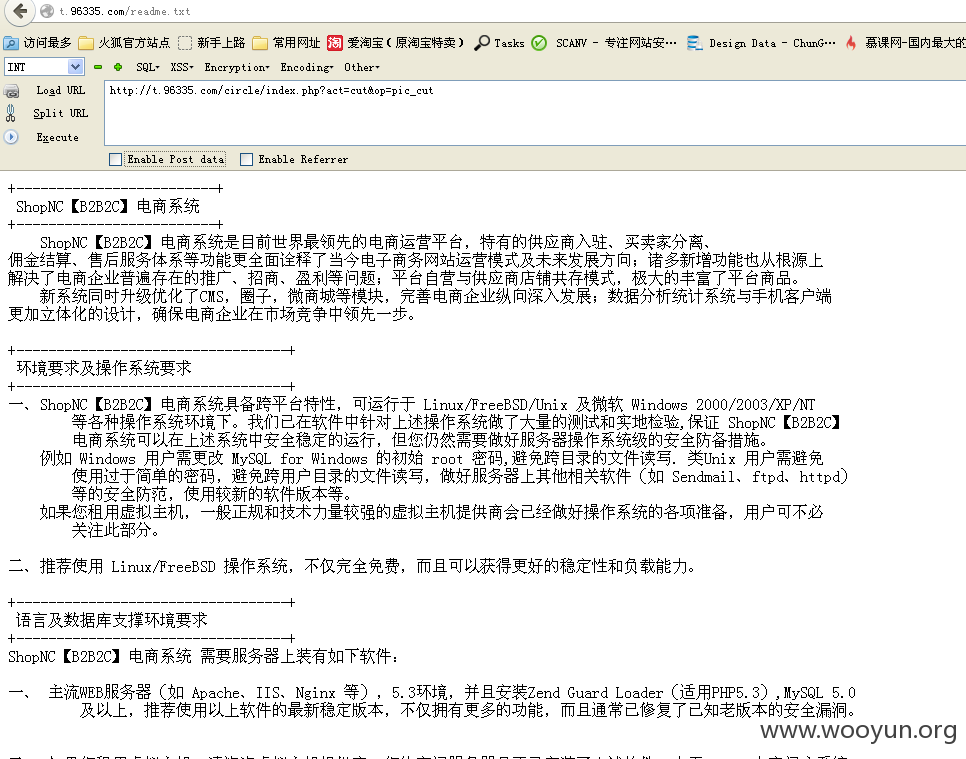Viewport: 966px width, 759px height.
Task: Click the globe site identity icon
Action: 47,11
